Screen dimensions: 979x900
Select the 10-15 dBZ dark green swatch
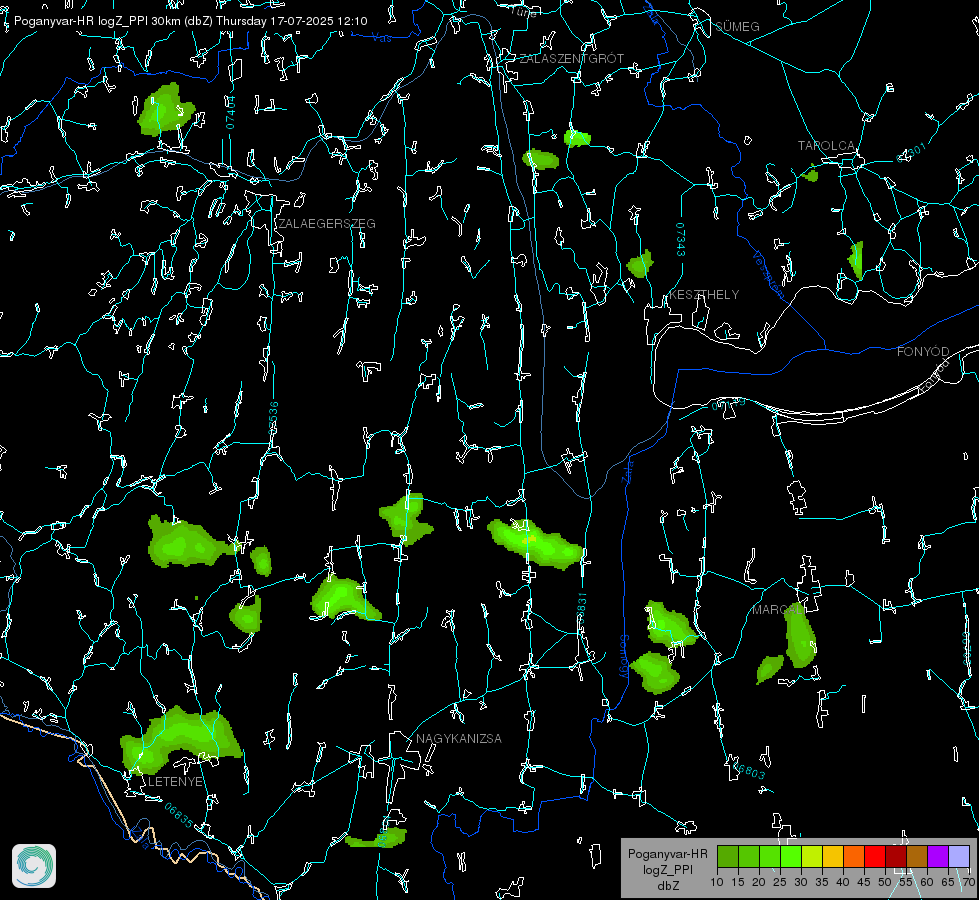click(x=728, y=857)
